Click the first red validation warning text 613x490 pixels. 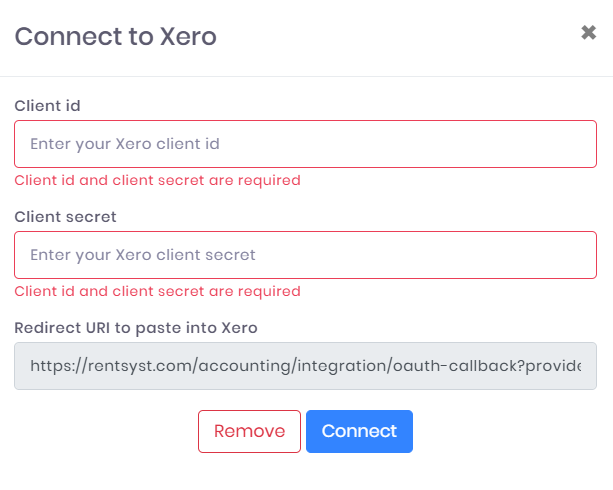point(157,181)
